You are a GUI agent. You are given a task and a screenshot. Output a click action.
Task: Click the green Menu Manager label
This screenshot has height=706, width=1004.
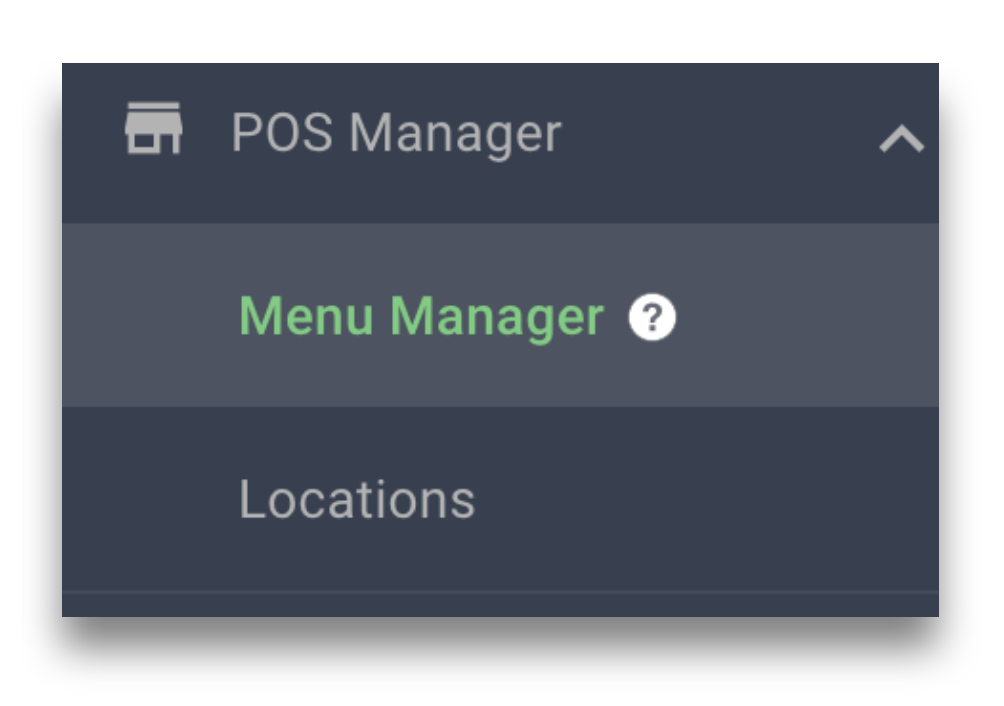click(421, 316)
